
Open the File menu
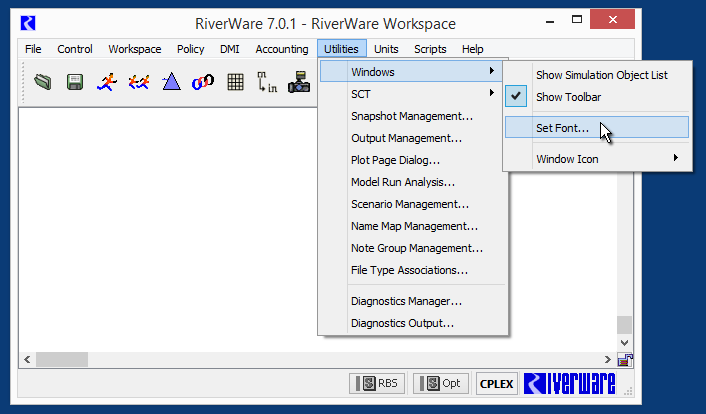click(33, 49)
